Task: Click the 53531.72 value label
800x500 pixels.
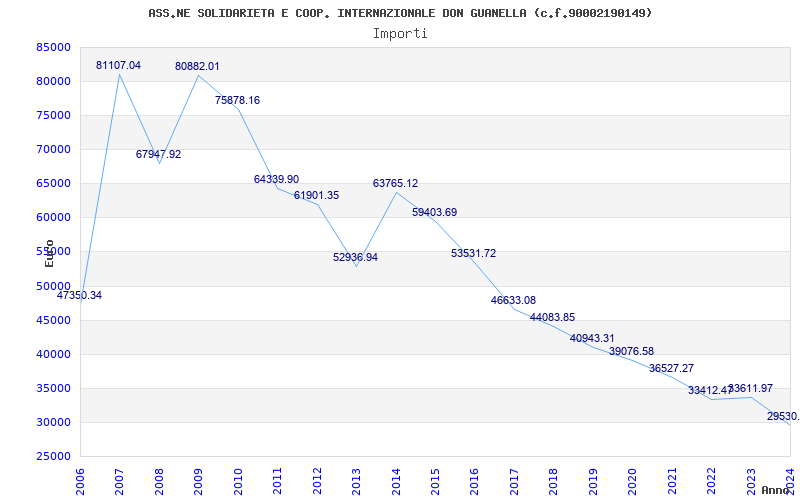Action: [x=473, y=254]
